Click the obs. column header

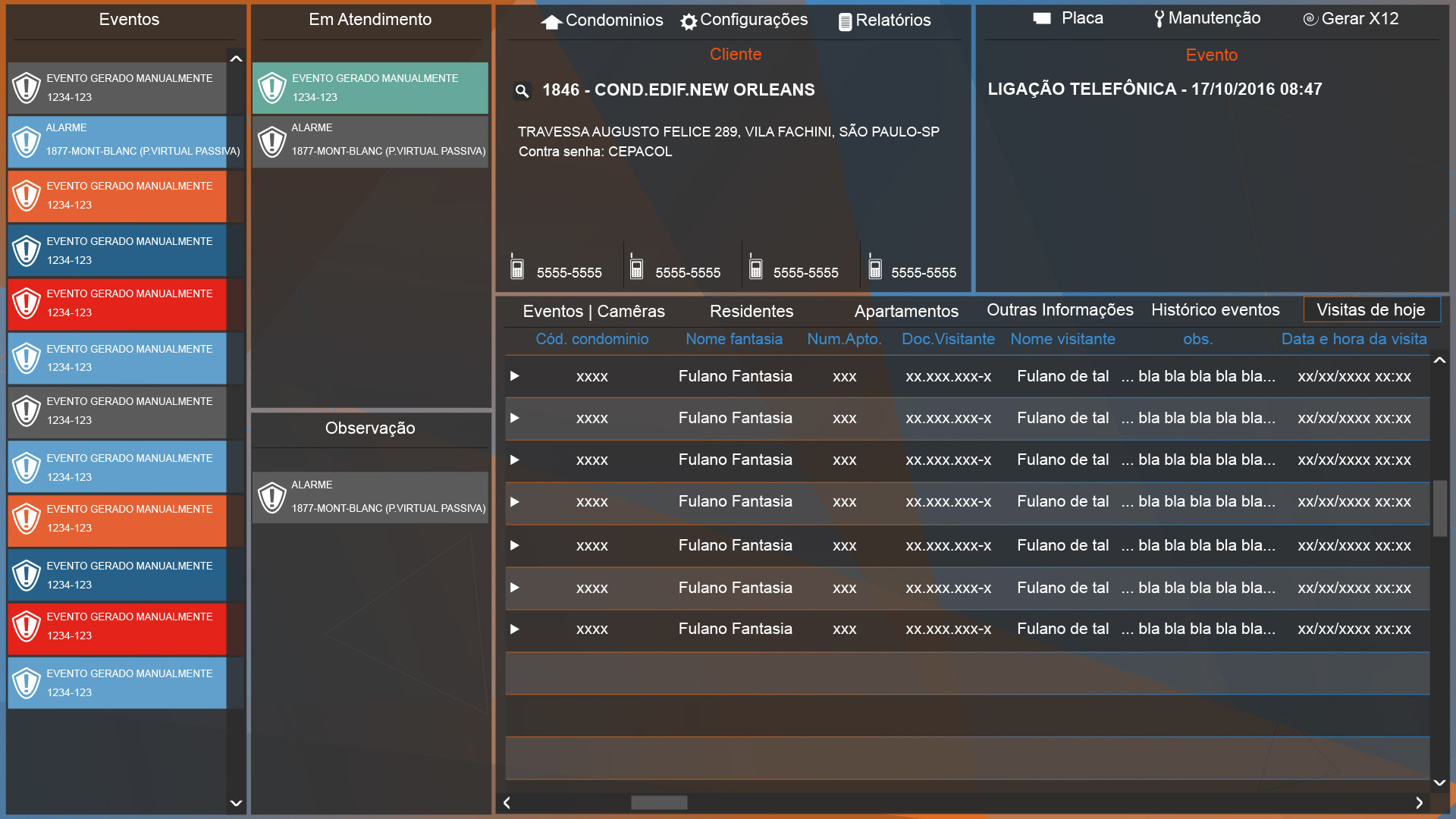pyautogui.click(x=1197, y=339)
